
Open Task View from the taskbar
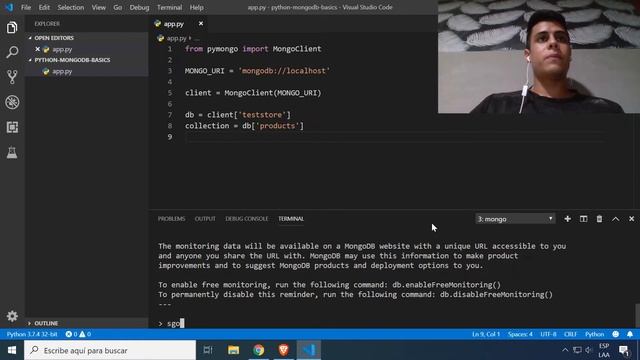(x=208, y=350)
